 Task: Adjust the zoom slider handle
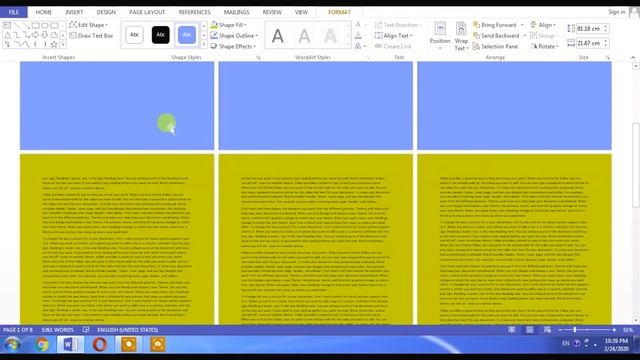[575, 330]
